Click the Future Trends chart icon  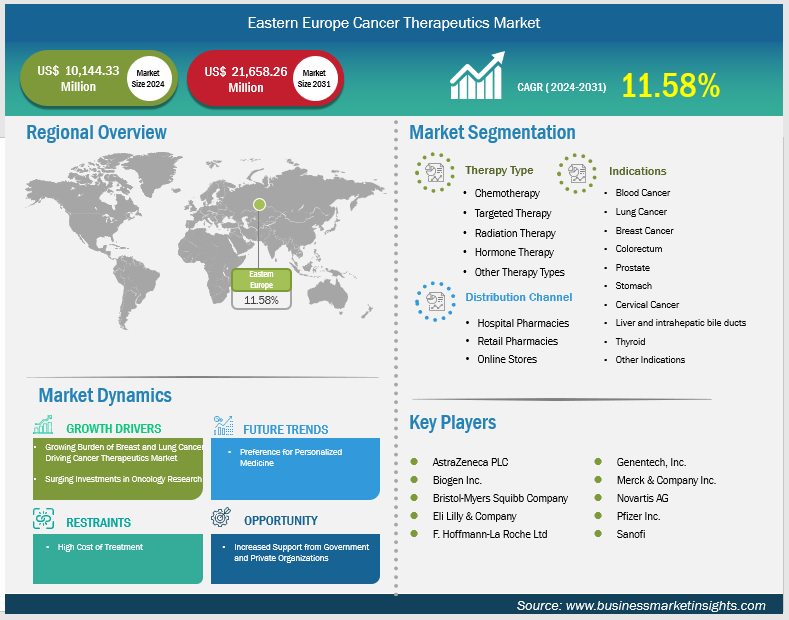pos(223,425)
